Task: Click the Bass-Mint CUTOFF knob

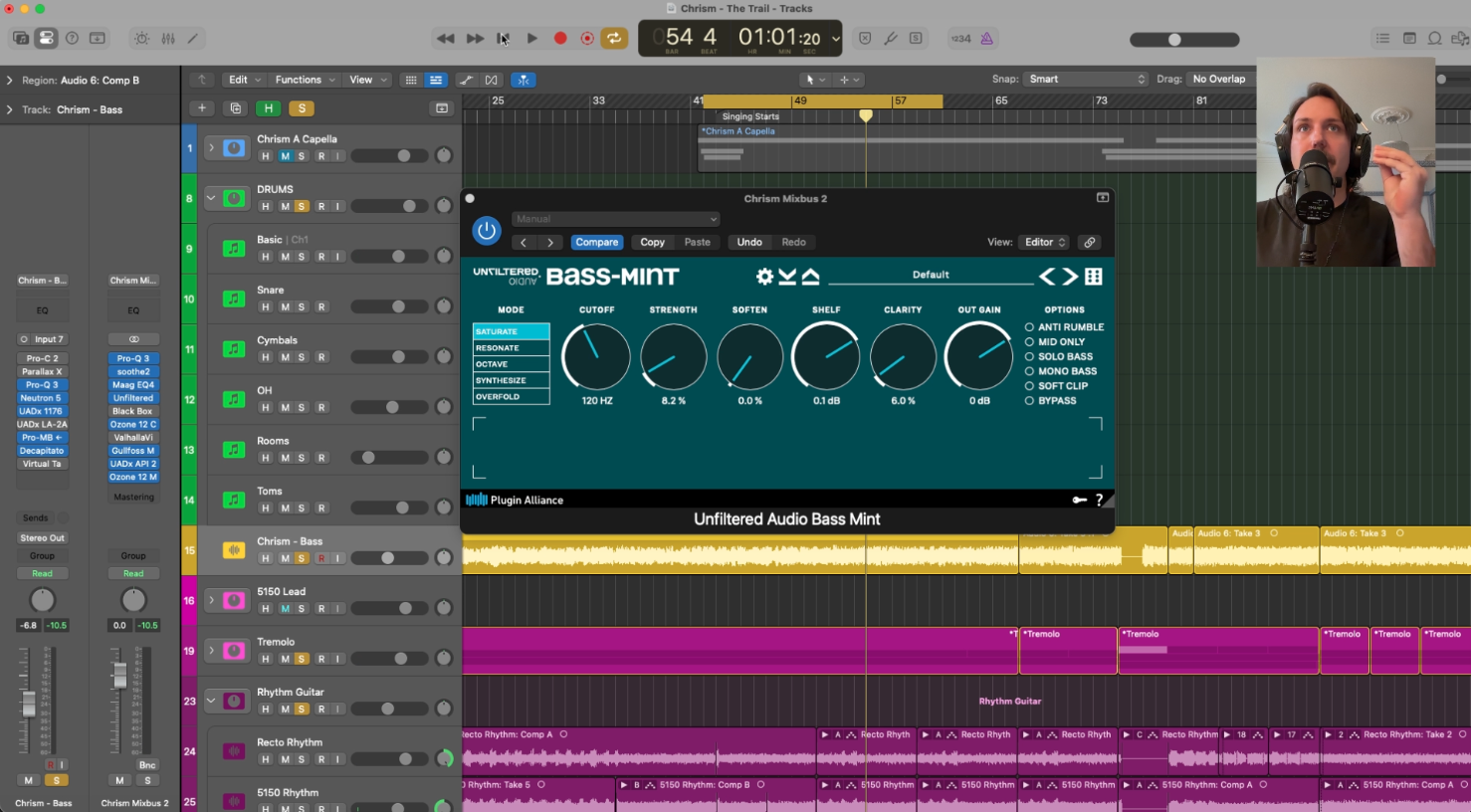Action: pyautogui.click(x=596, y=357)
